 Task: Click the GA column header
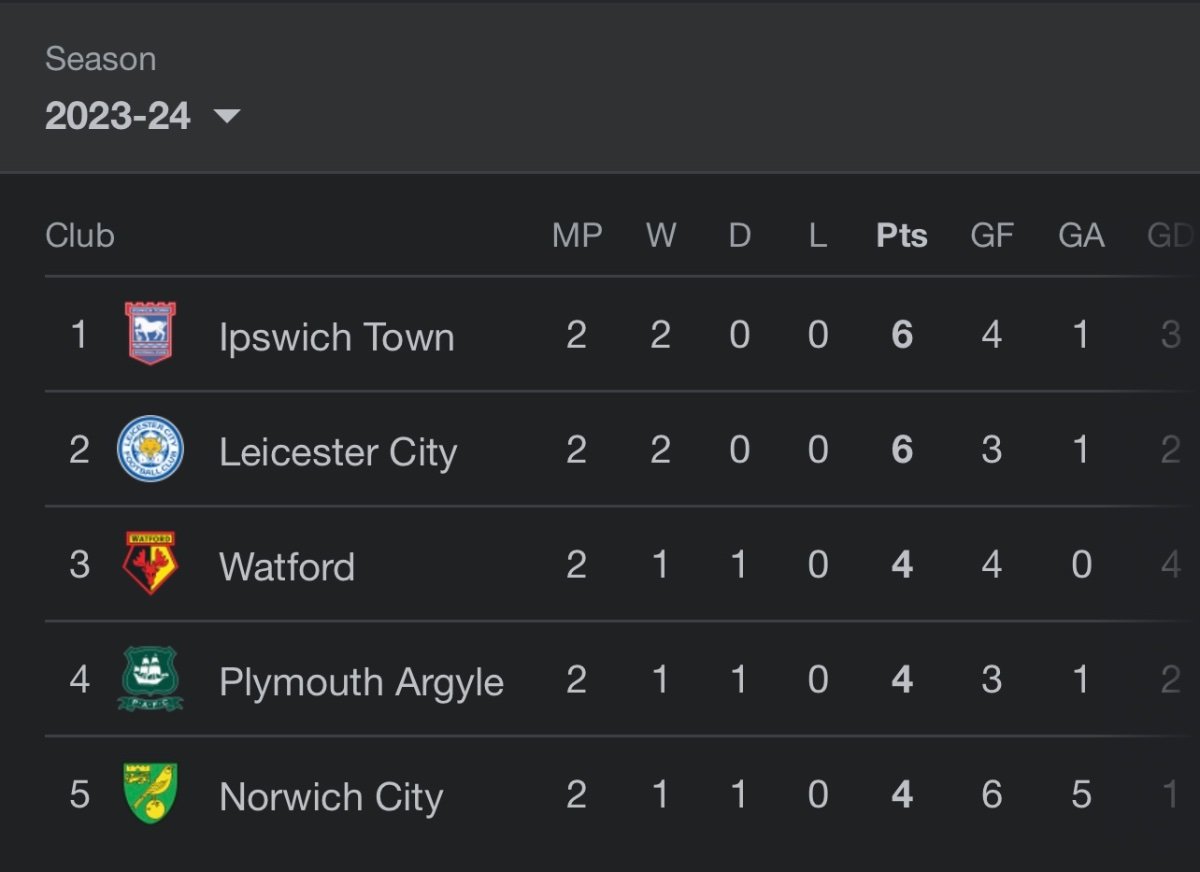pos(1081,236)
